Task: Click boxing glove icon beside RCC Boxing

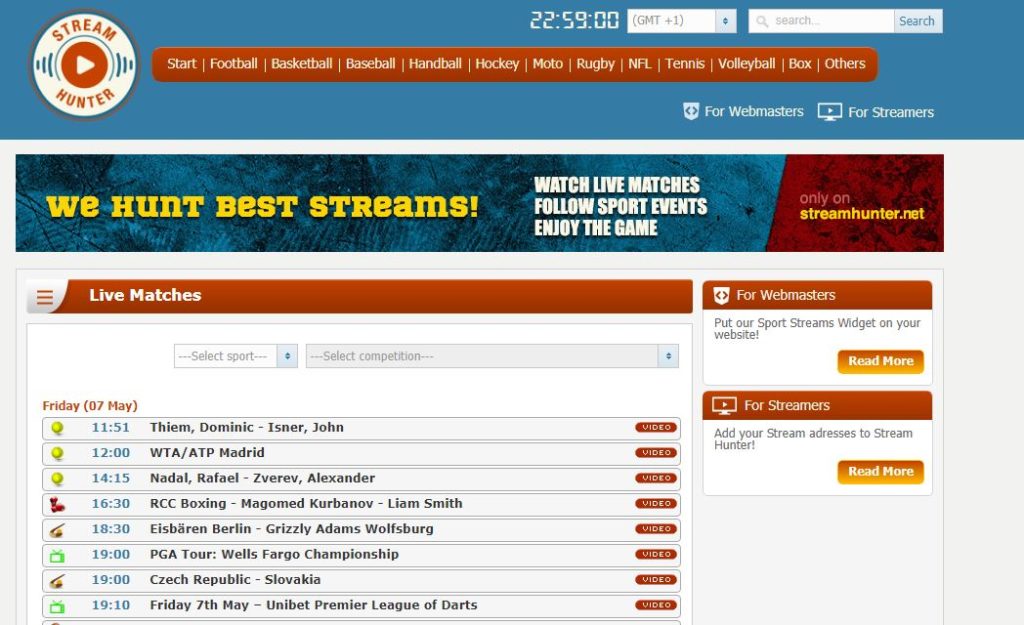Action: tap(57, 504)
